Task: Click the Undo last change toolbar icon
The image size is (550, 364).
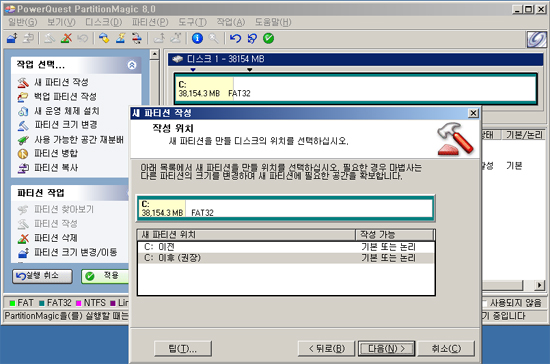Action: [x=235, y=38]
